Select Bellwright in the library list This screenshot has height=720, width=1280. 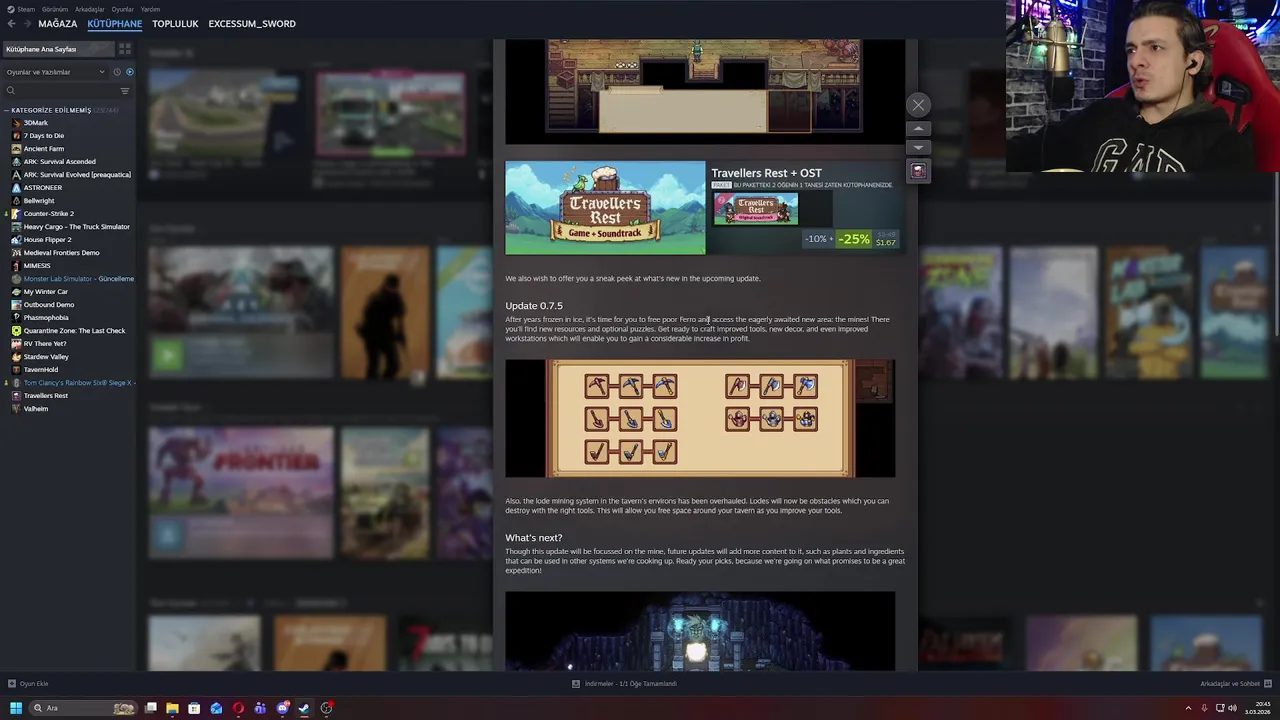pos(39,201)
